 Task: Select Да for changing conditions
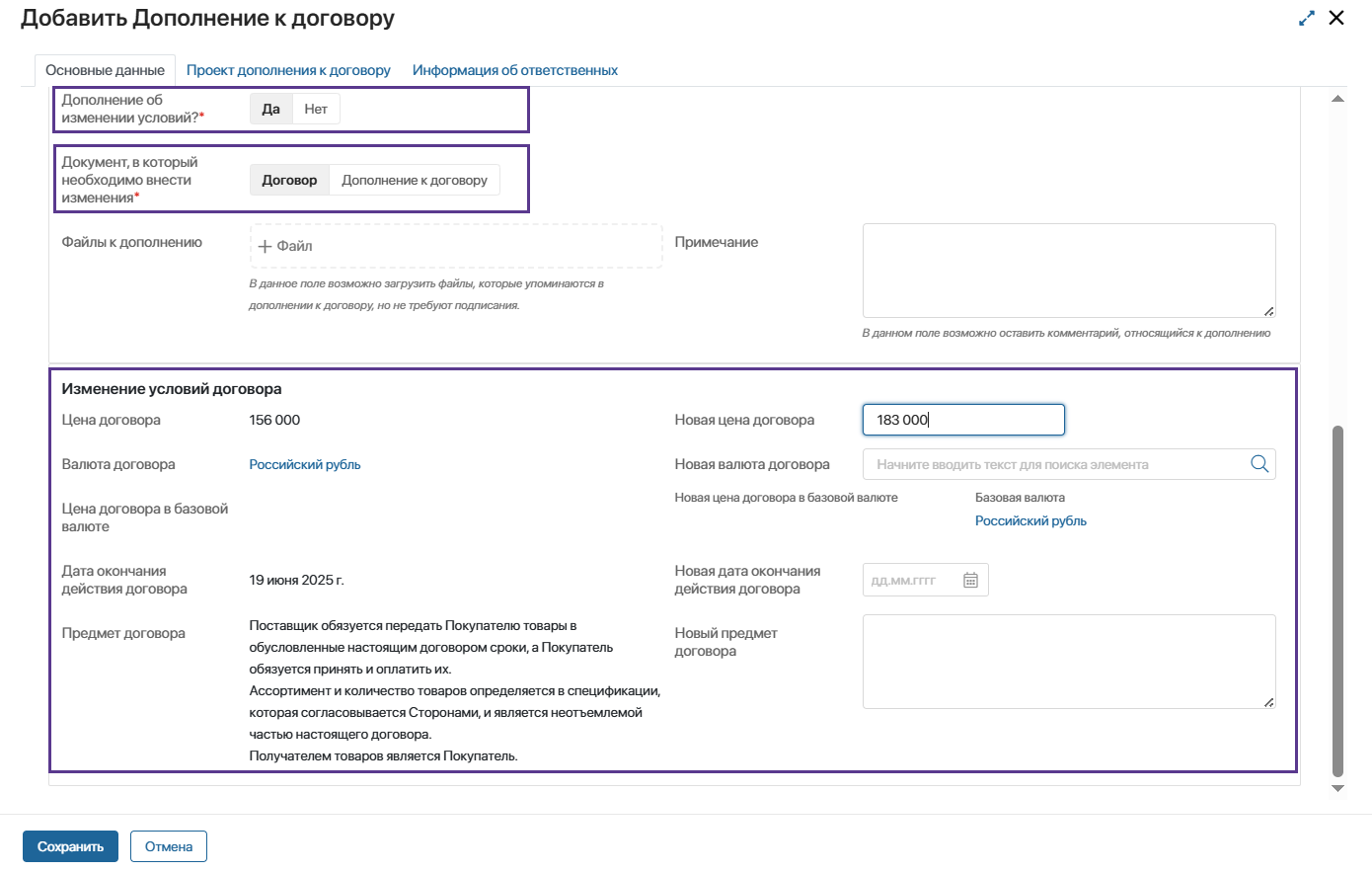pyautogui.click(x=270, y=109)
